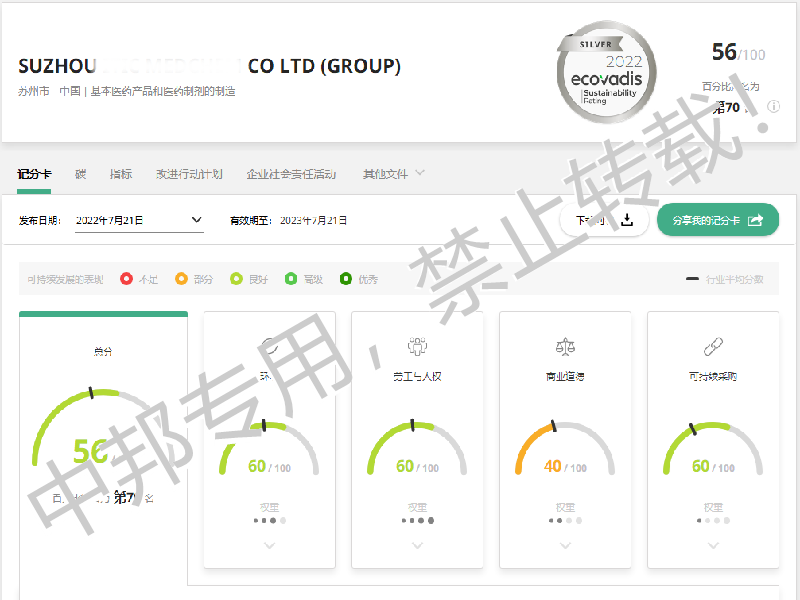Click the 可持续采购 60/100 gauge arc

[x=713, y=447]
